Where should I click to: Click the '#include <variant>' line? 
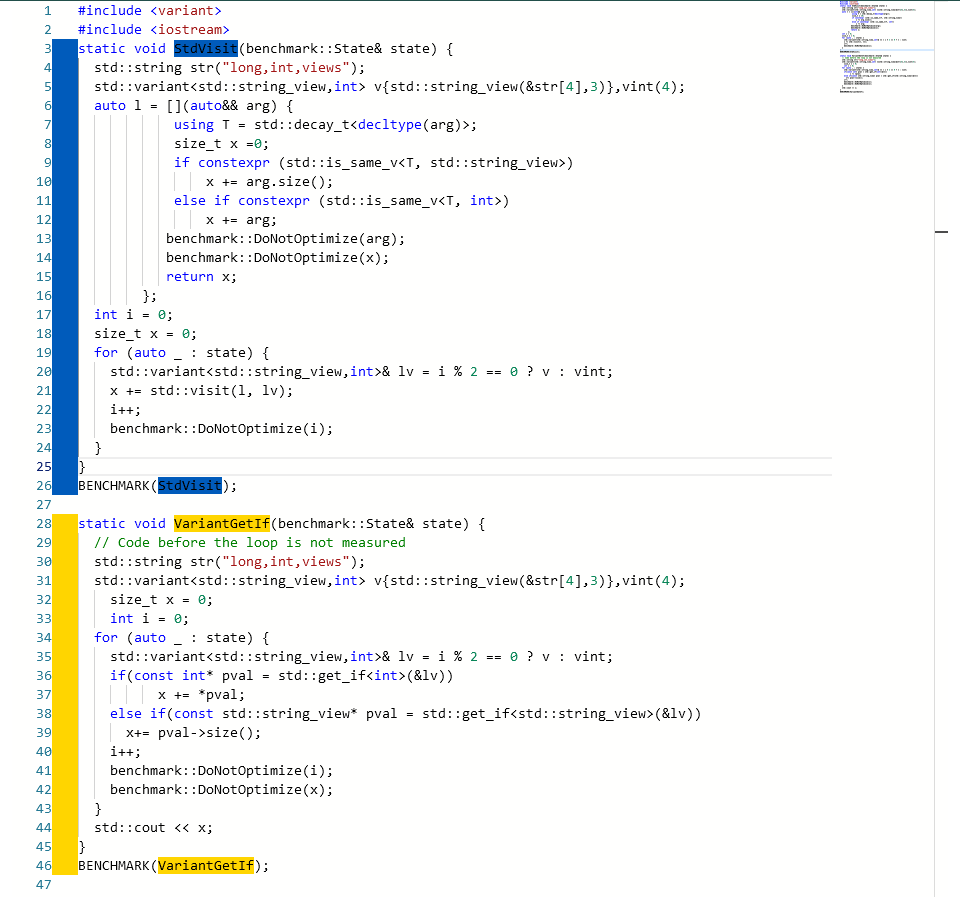click(x=150, y=10)
